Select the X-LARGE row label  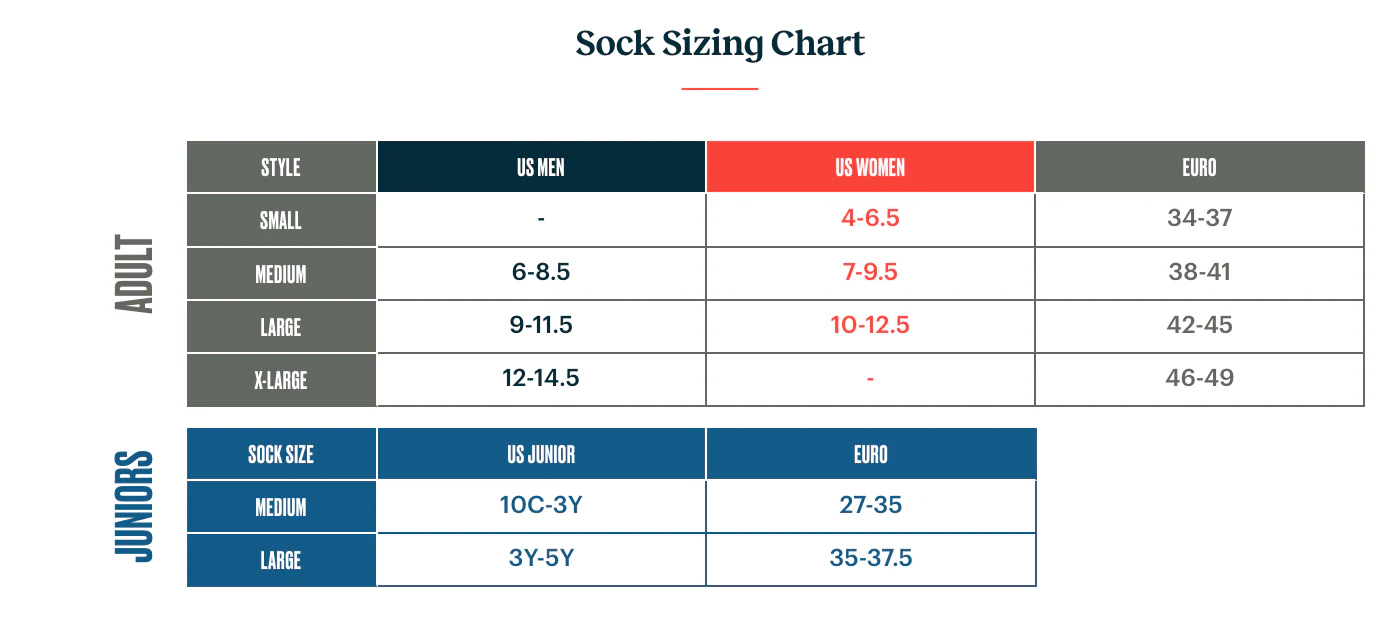tap(281, 380)
